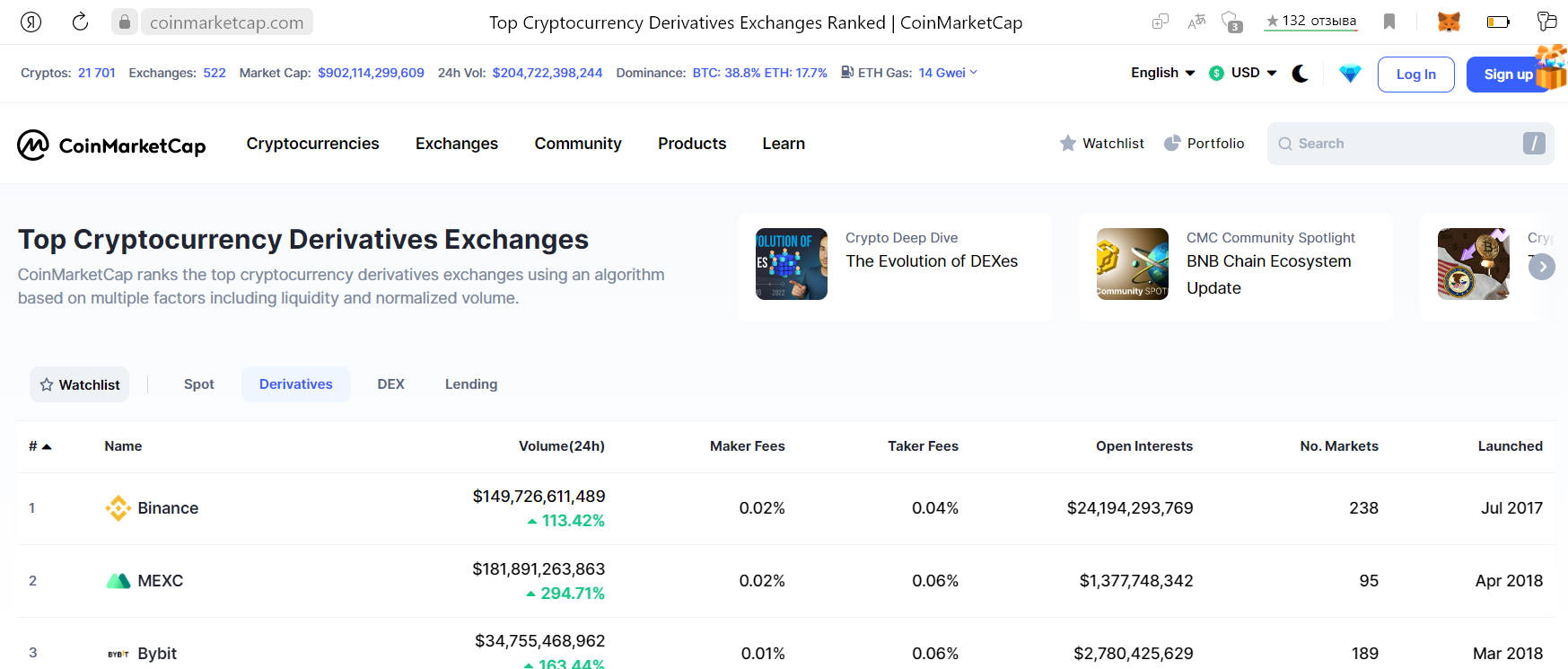Open the diamond rewards icon

pos(1350,74)
